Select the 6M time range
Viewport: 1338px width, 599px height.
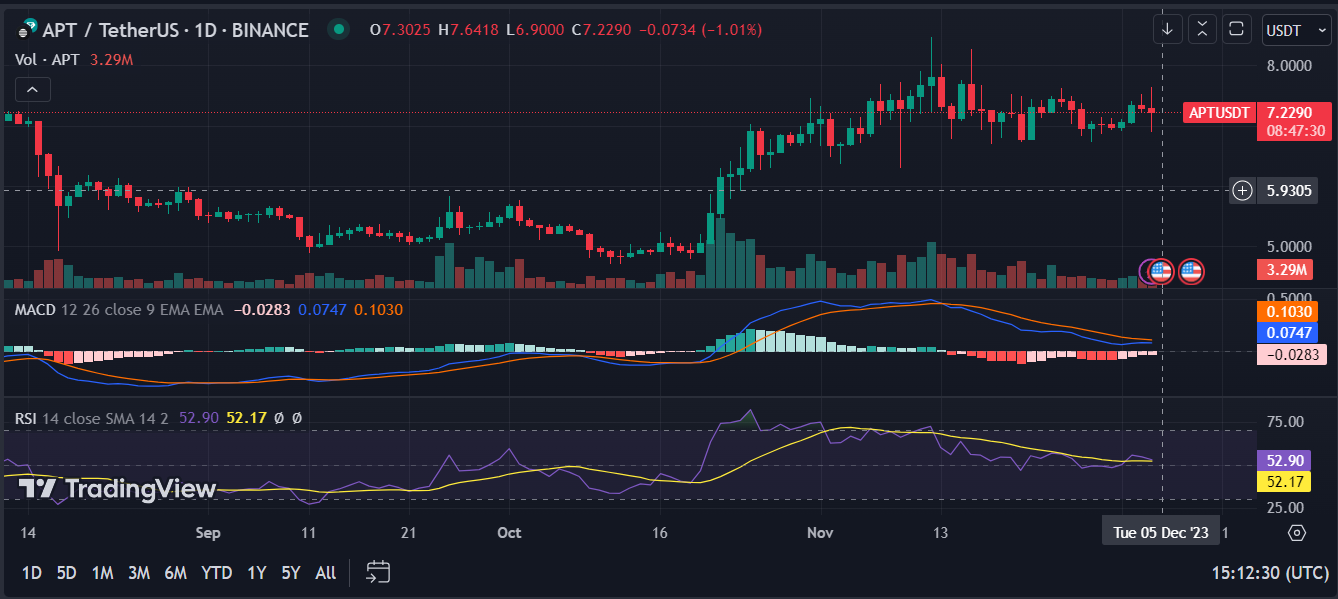tap(176, 573)
